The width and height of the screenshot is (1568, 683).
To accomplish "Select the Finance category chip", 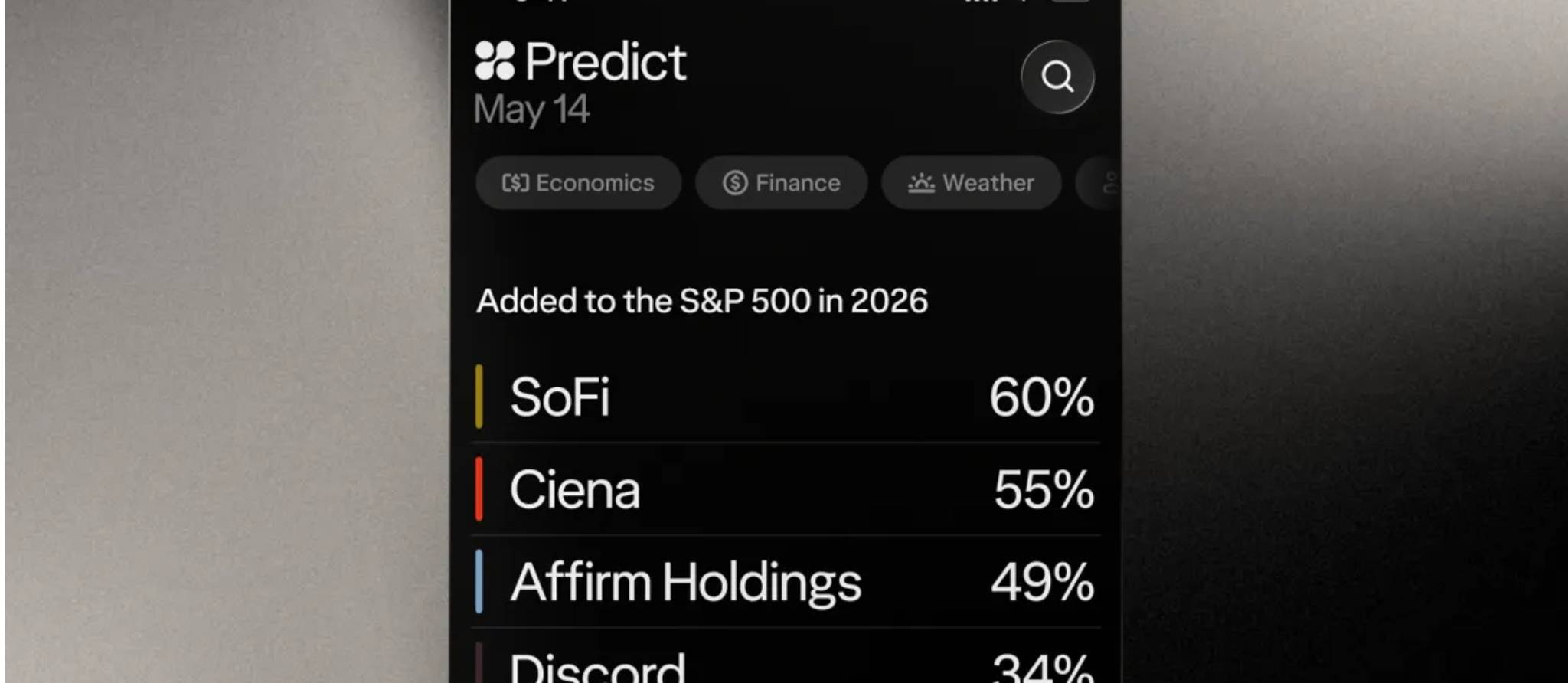I will [781, 182].
